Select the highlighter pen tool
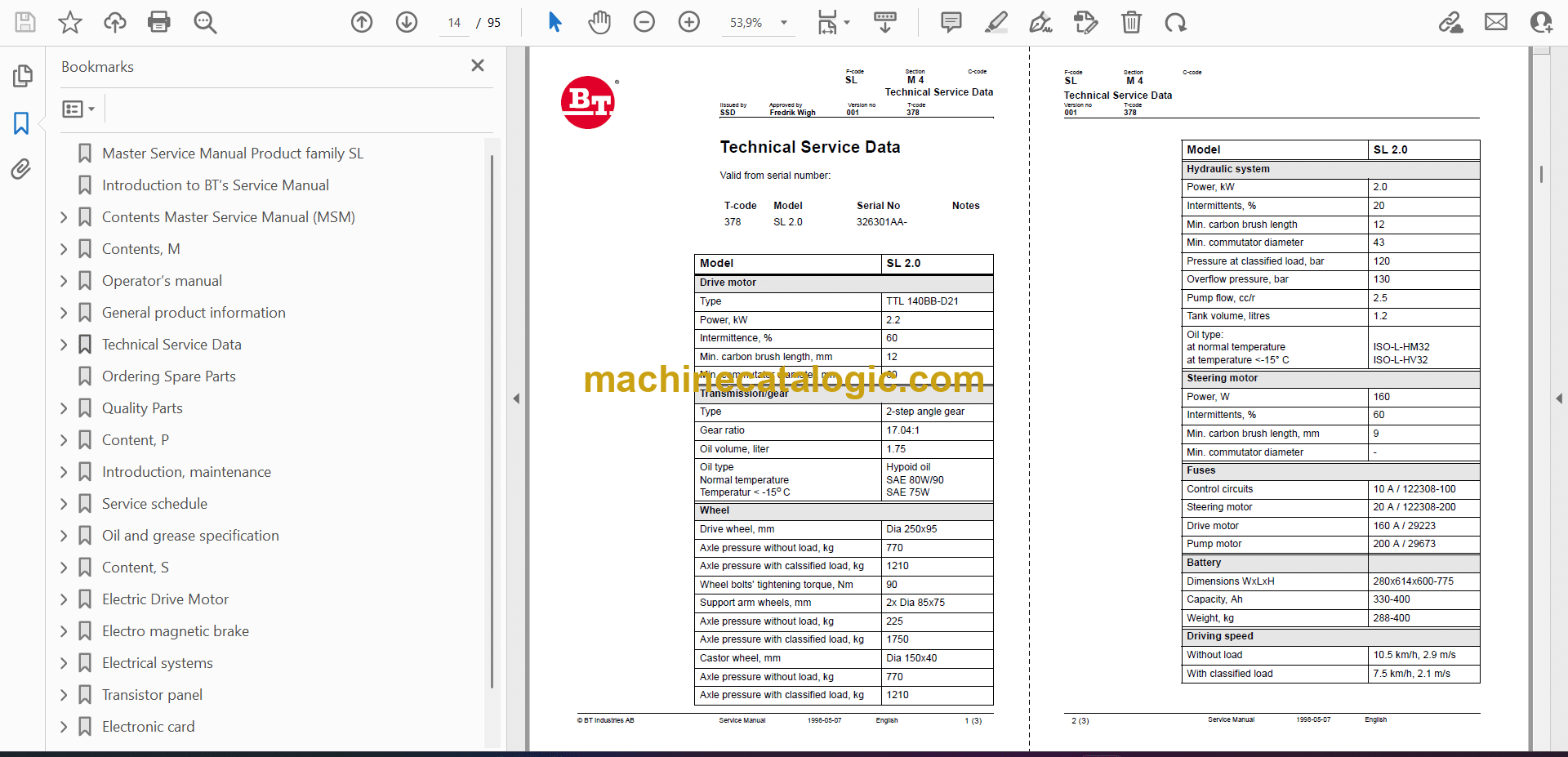 coord(996,22)
